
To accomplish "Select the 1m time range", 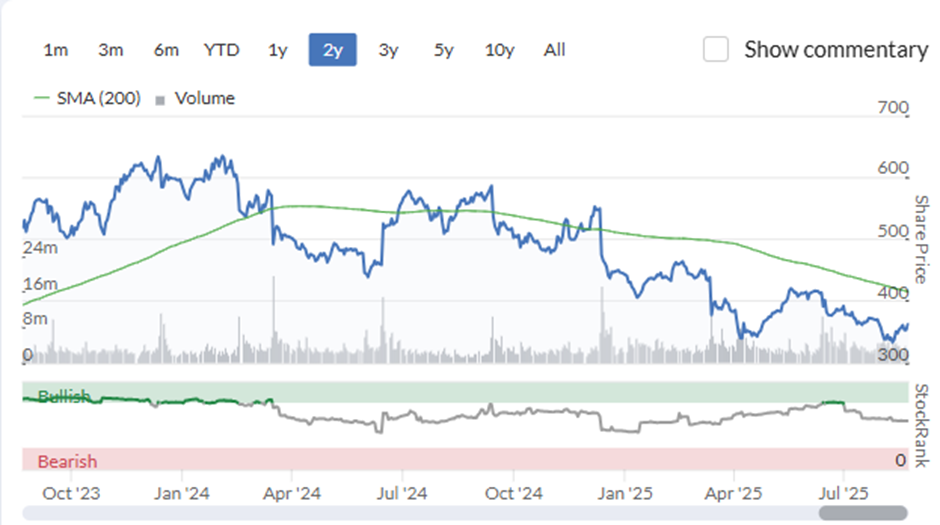I will pyautogui.click(x=56, y=50).
